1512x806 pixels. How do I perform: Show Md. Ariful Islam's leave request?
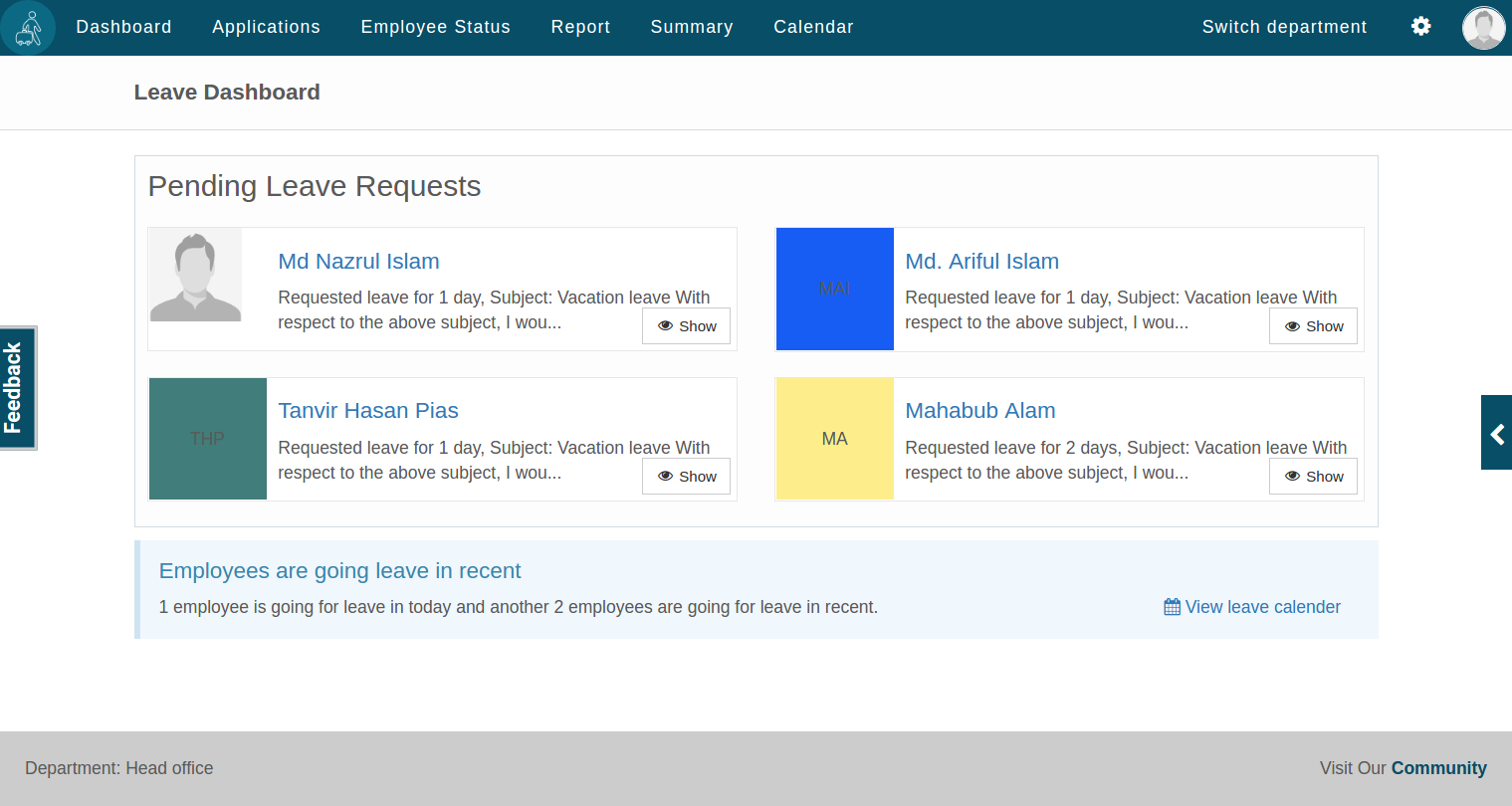[x=1313, y=326]
